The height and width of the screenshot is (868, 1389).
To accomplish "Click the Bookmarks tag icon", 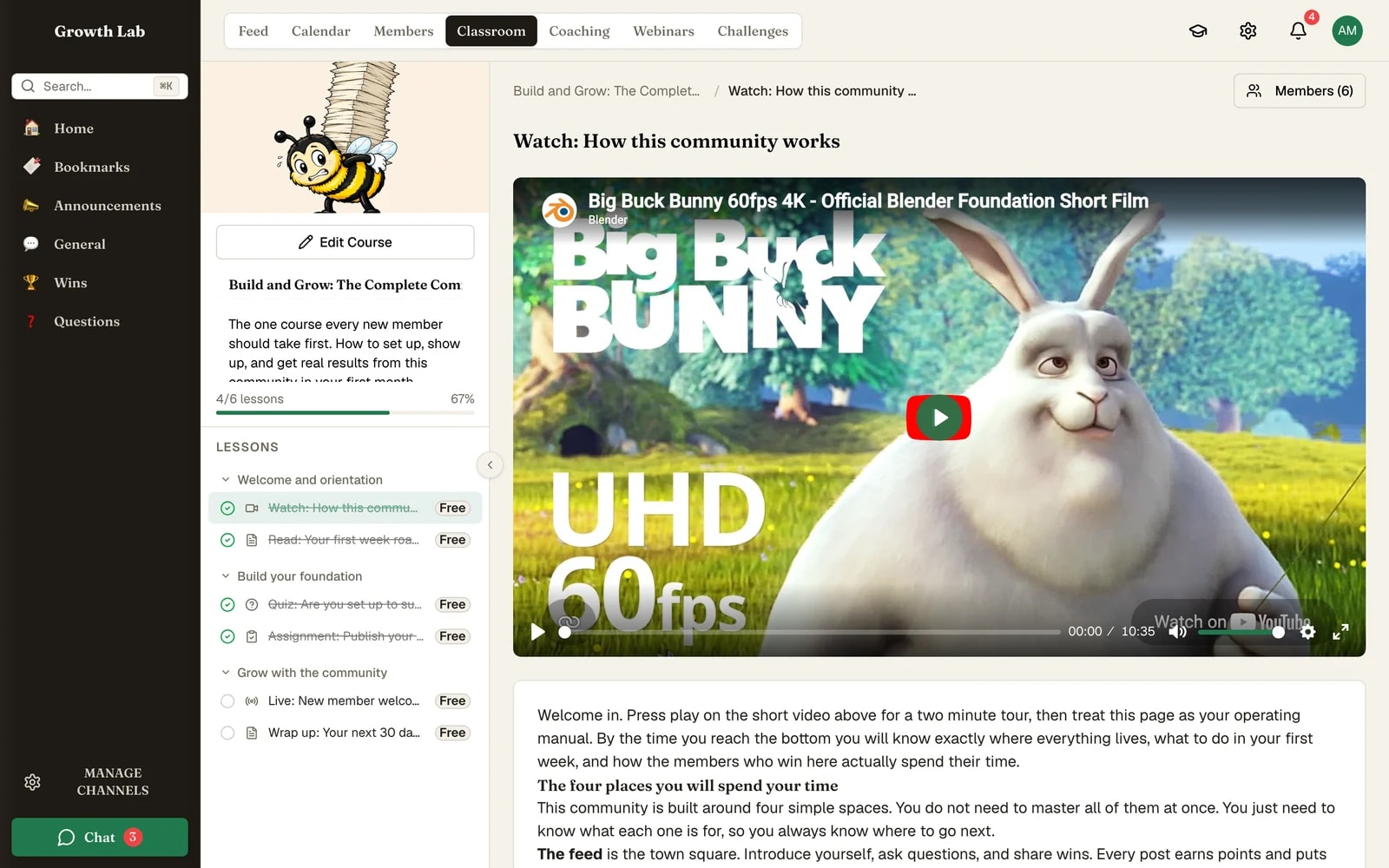I will point(31,167).
